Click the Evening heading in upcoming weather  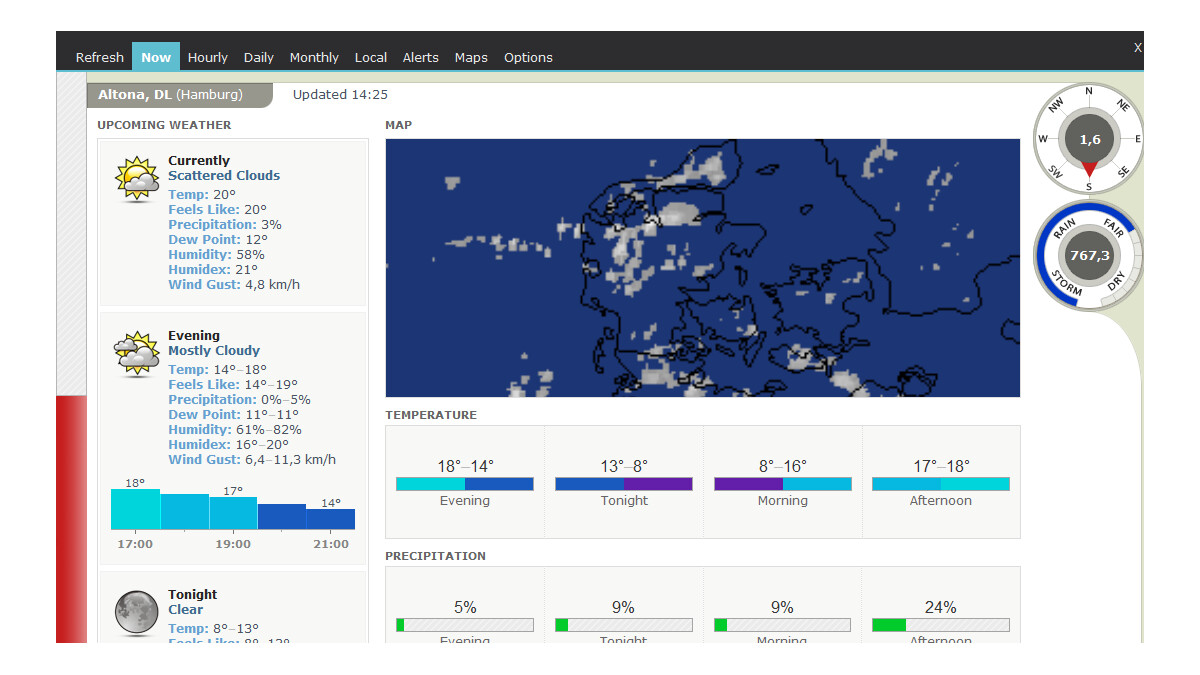pos(194,336)
